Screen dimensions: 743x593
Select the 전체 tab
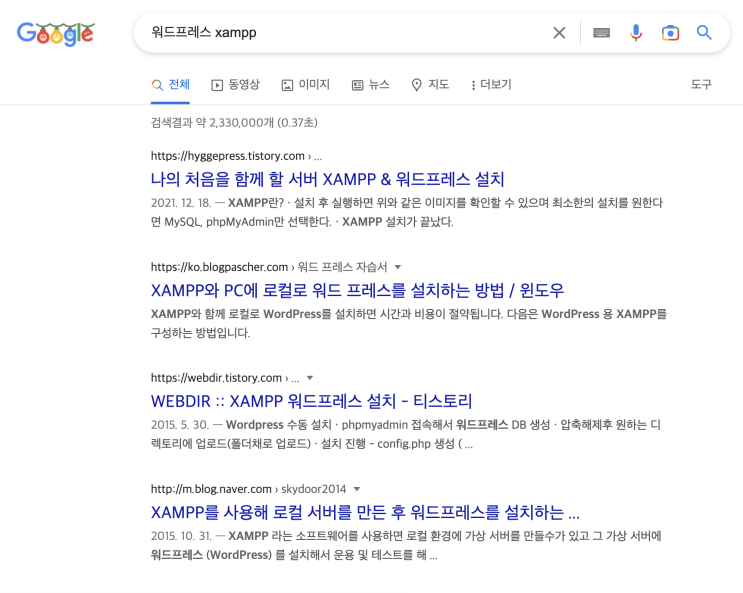click(x=171, y=85)
